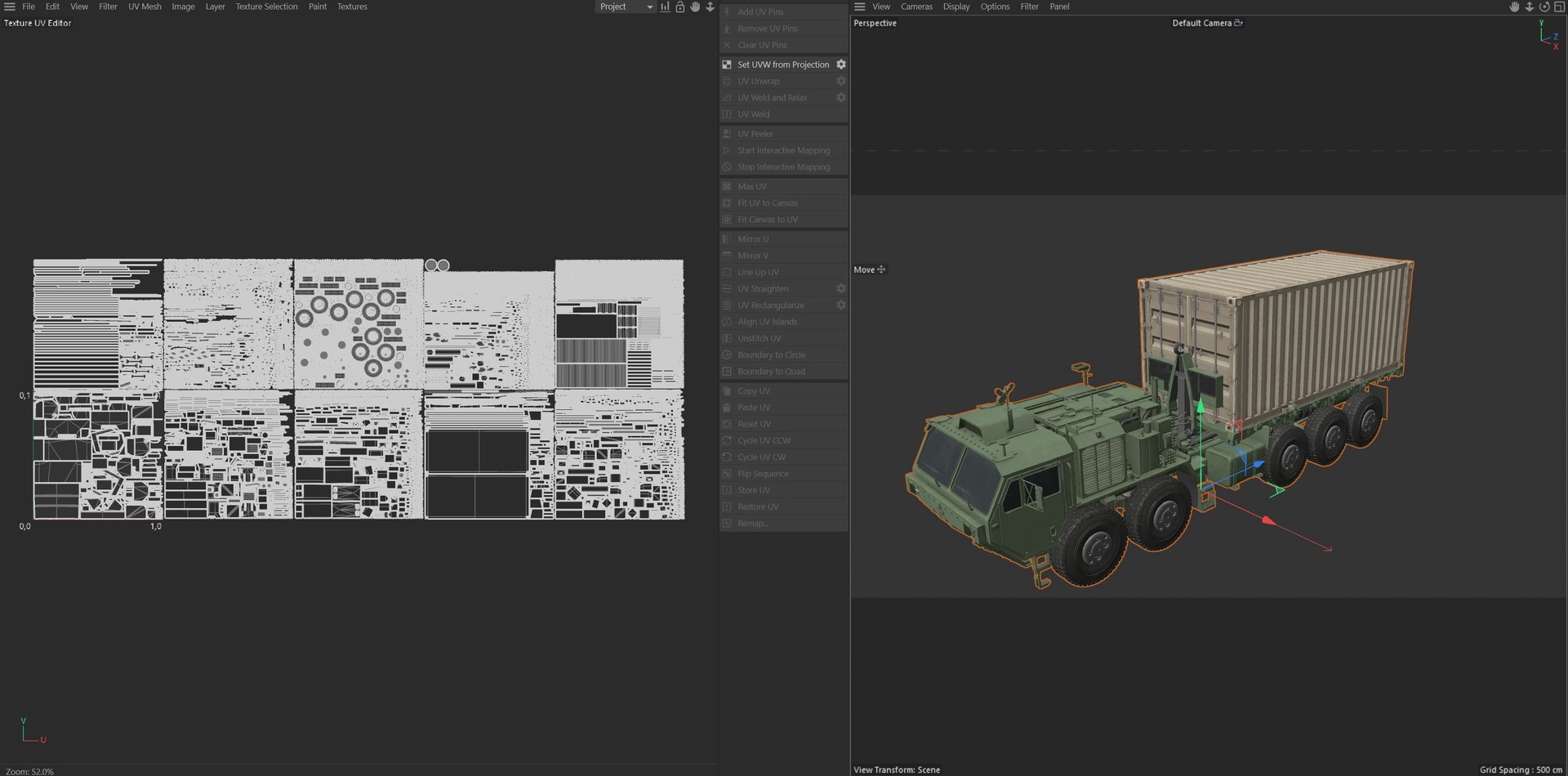Open the Project dropdown in UV editor
Image resolution: width=1568 pixels, height=776 pixels.
626,7
